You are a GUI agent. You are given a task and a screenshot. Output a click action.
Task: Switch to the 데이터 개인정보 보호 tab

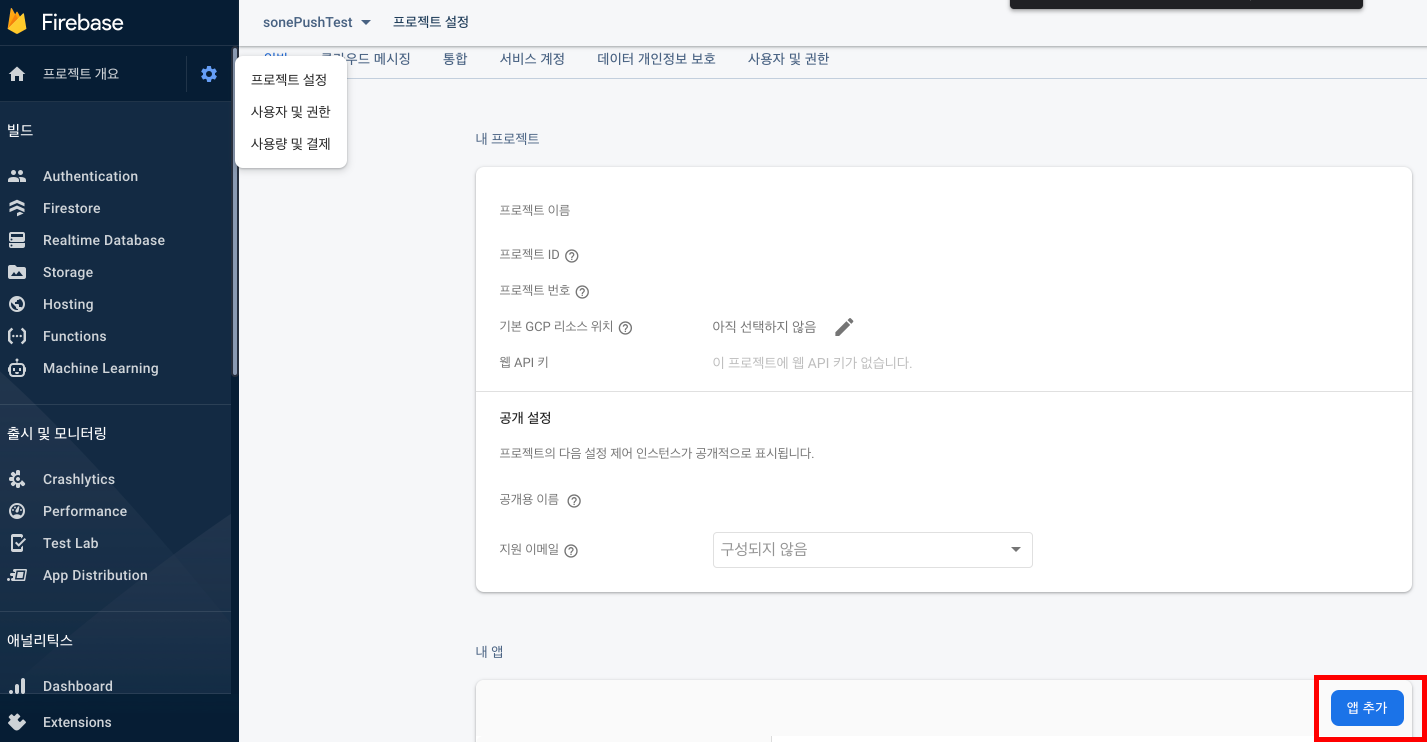656,59
